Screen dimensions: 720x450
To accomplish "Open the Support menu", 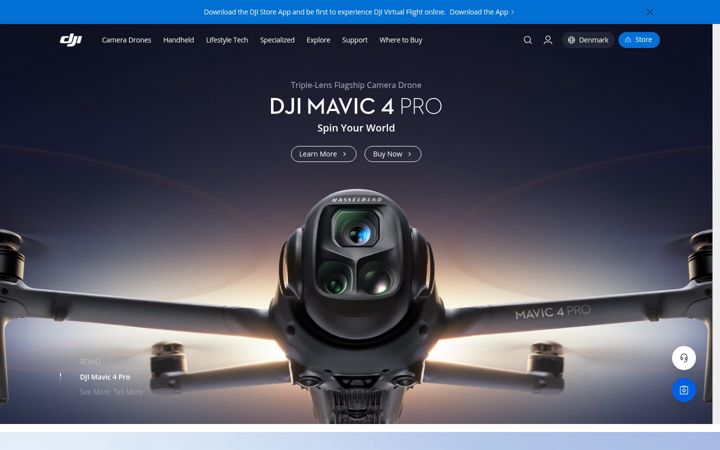I will (x=354, y=40).
